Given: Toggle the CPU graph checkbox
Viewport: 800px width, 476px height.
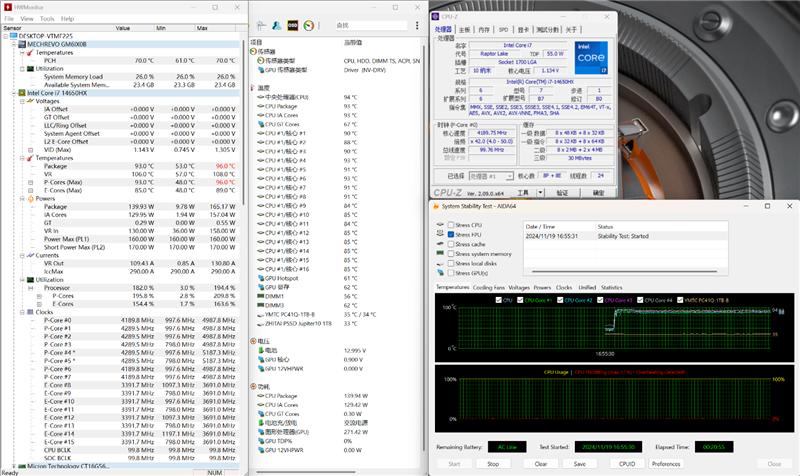Looking at the screenshot, I should (498, 300).
